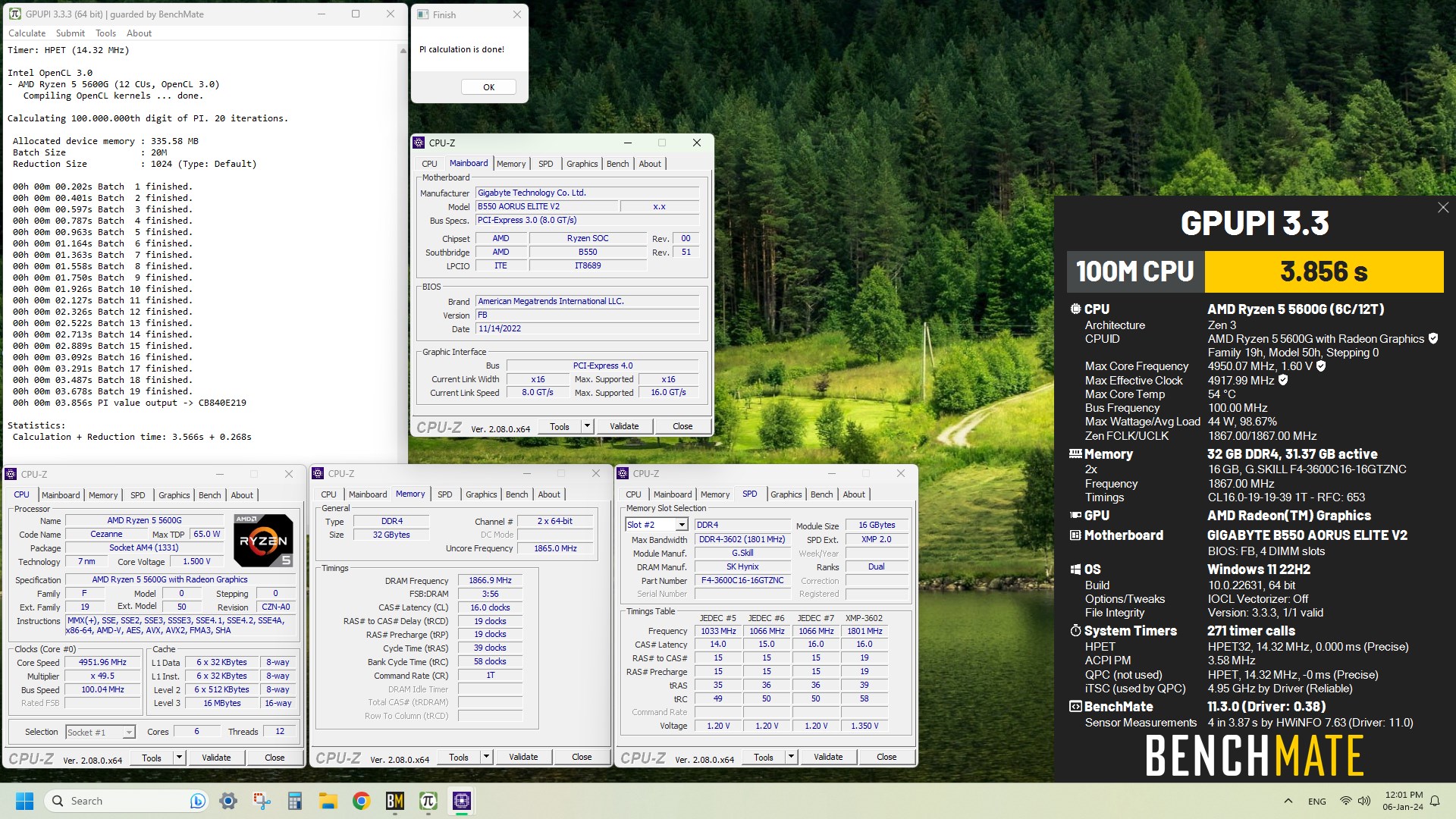Open Calculator from the taskbar
The height and width of the screenshot is (819, 1456).
tap(294, 801)
